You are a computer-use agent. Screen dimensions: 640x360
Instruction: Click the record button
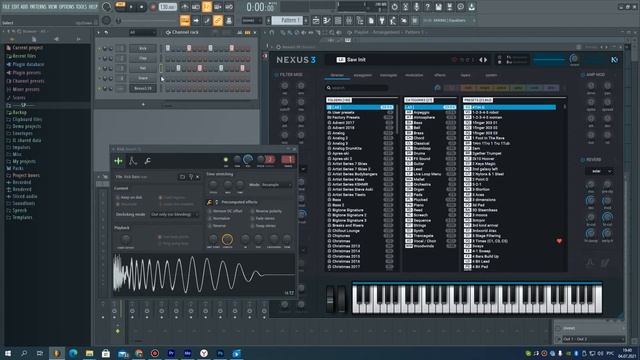[x=153, y=7]
